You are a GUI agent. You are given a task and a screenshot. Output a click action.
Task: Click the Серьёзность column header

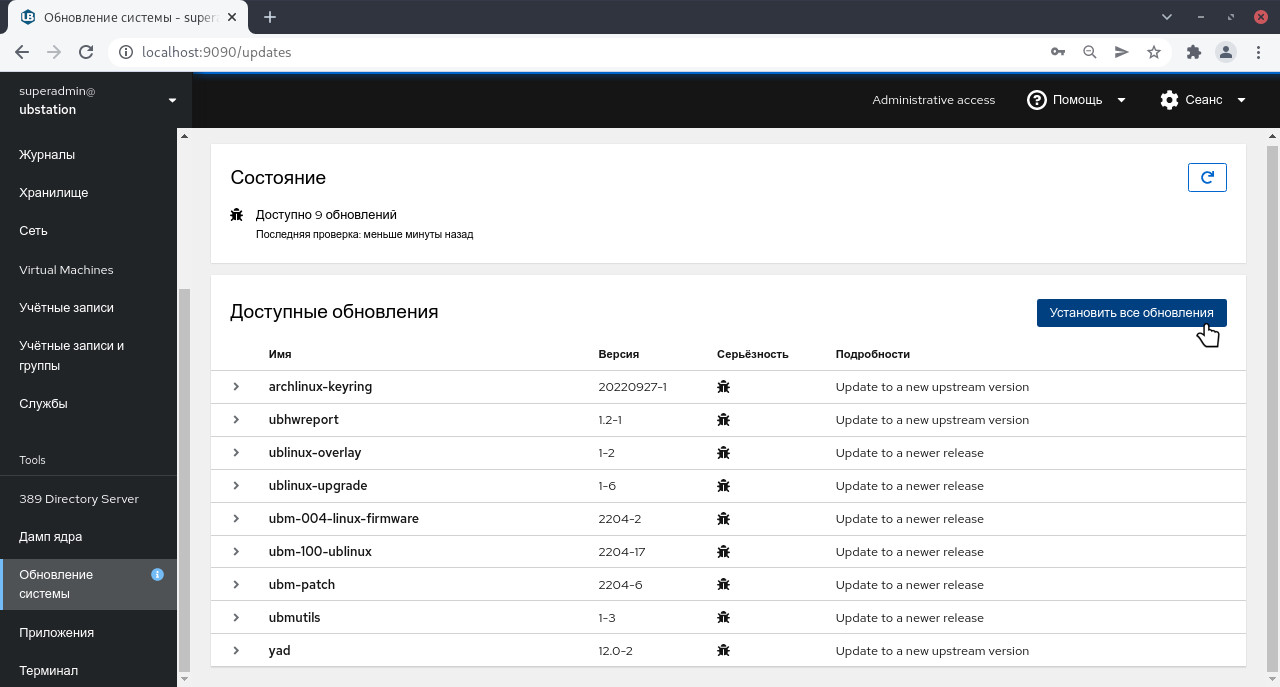pos(753,354)
